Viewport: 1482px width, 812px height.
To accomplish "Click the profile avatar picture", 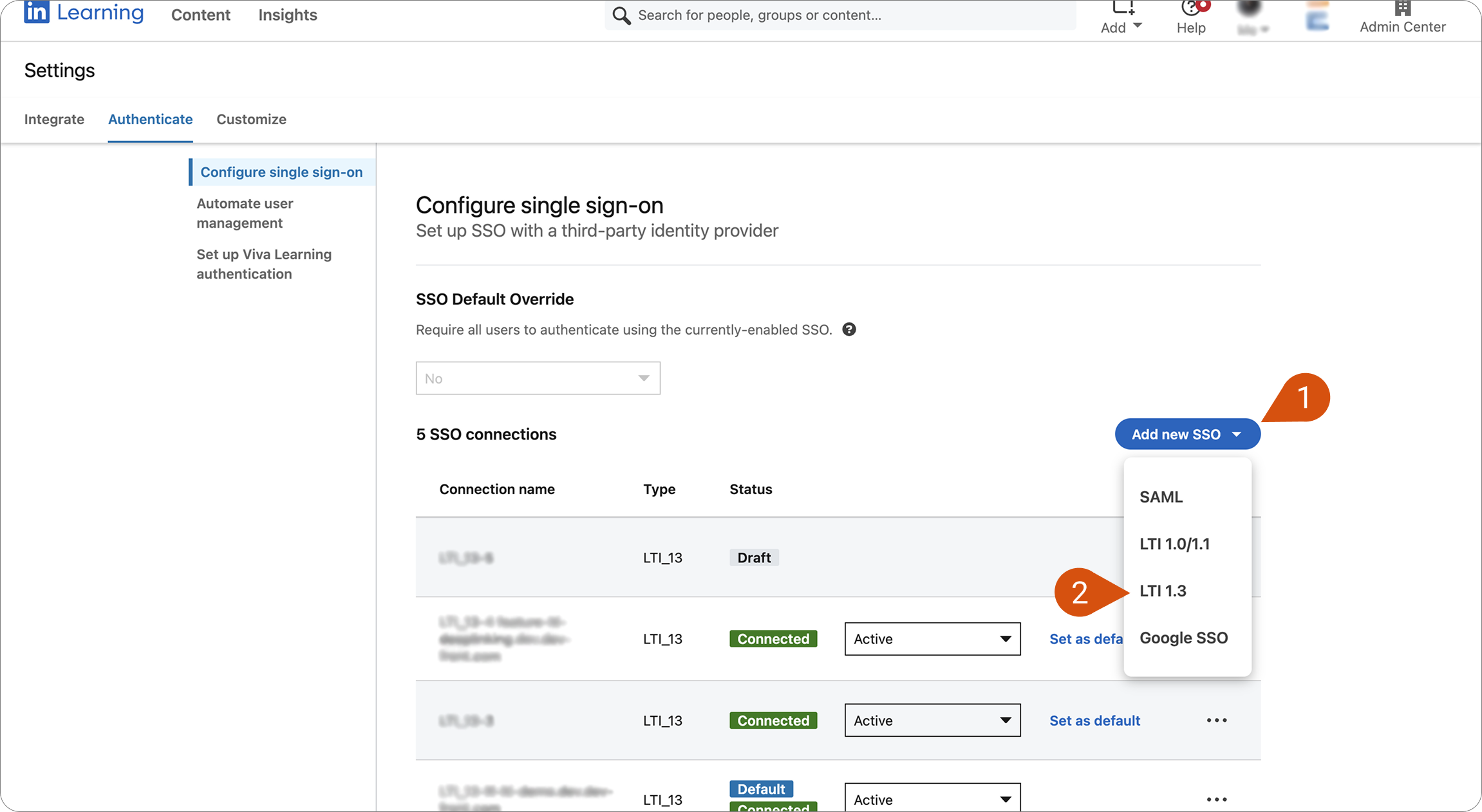I will point(1249,8).
